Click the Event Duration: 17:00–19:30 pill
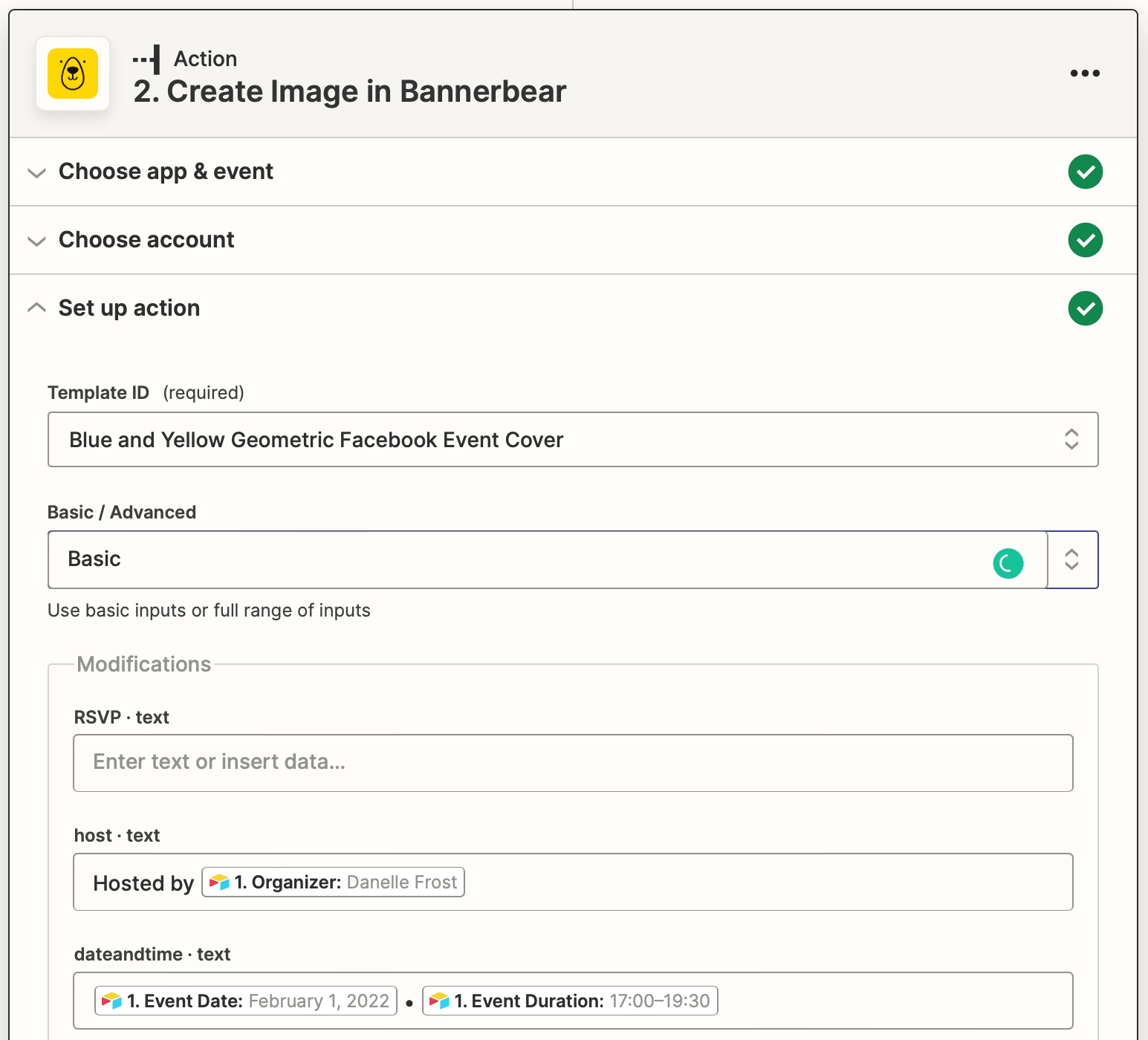The height and width of the screenshot is (1040, 1148). coord(570,1001)
